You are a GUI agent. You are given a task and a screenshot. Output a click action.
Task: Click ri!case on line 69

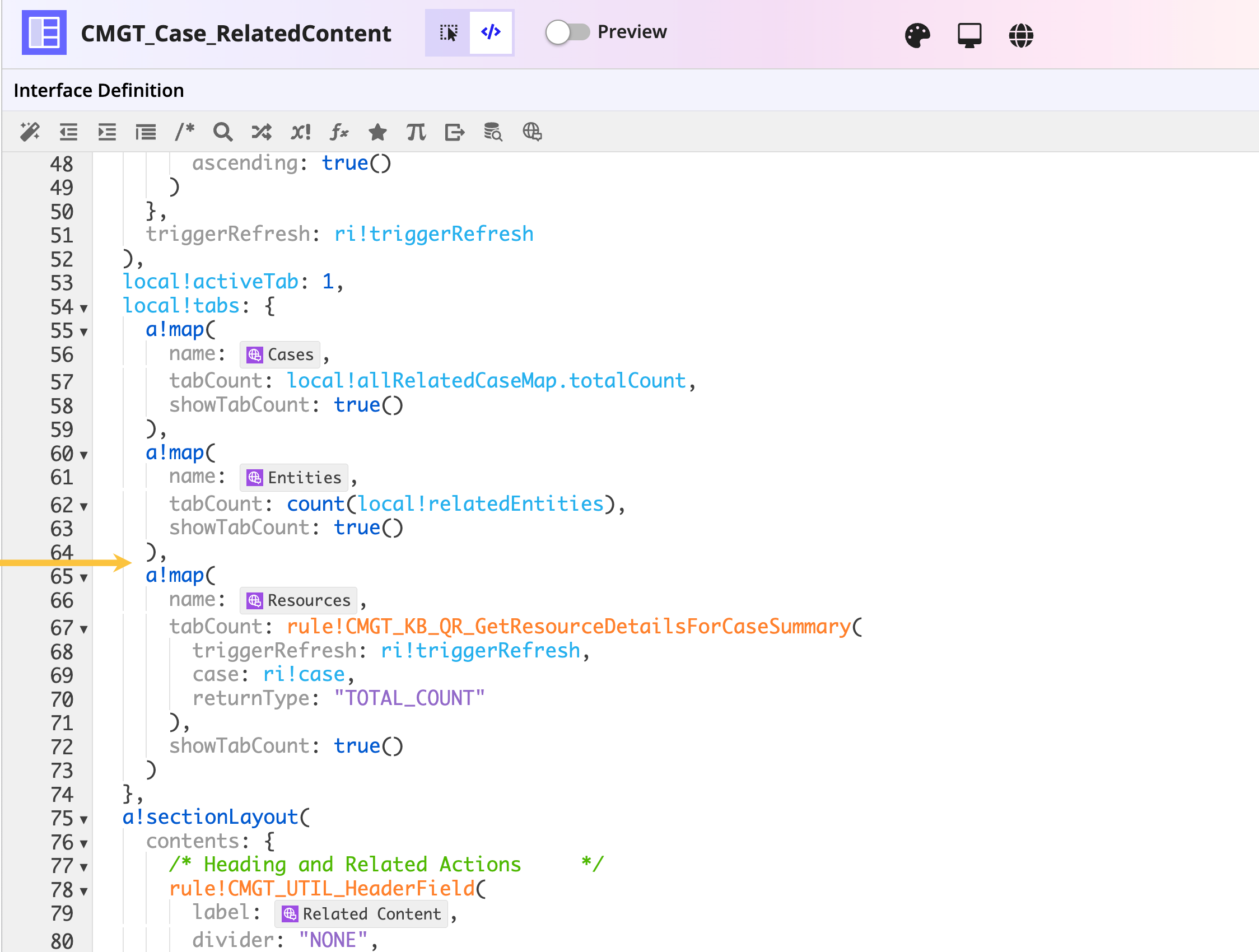pyautogui.click(x=304, y=674)
